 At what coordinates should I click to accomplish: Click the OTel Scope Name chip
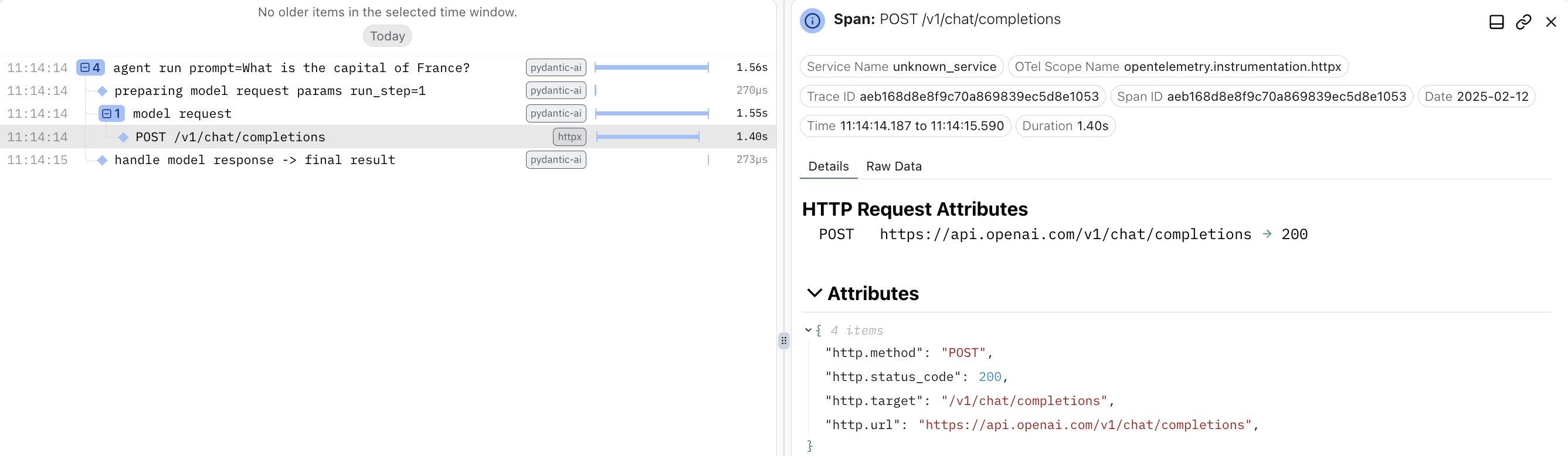1177,67
